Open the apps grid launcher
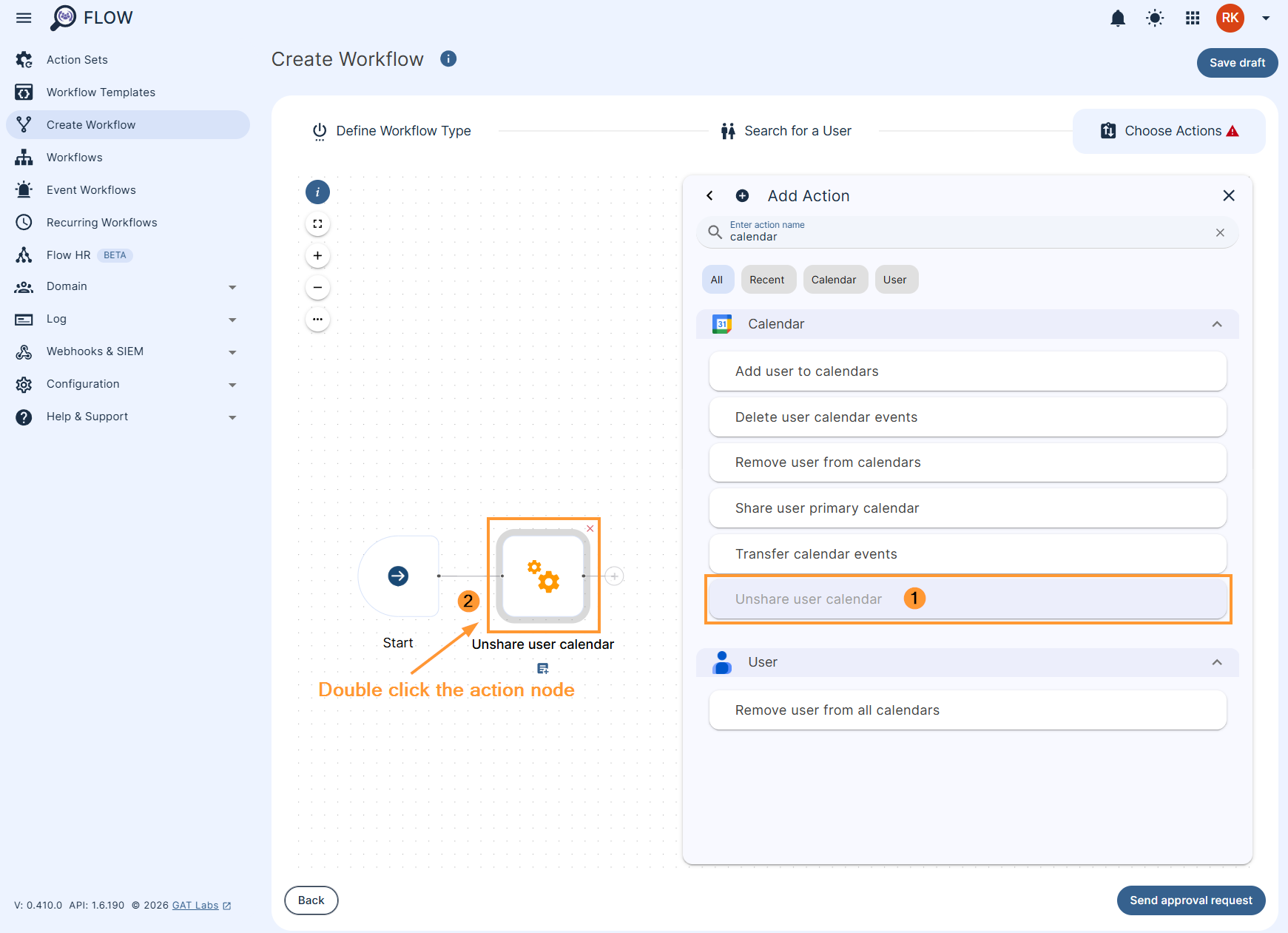The width and height of the screenshot is (1288, 933). tap(1193, 18)
